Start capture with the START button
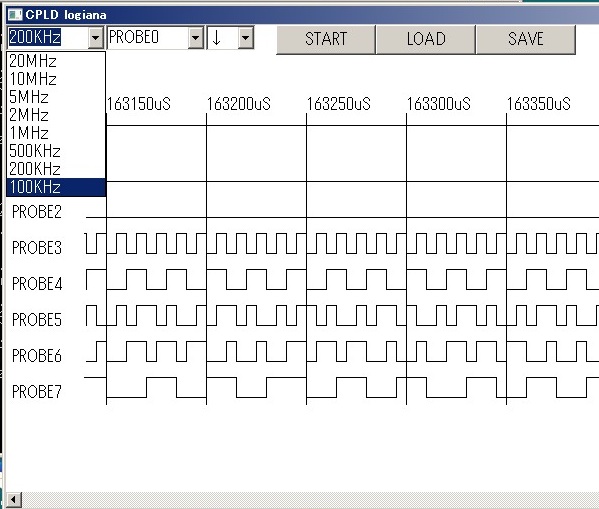This screenshot has height=509, width=599. coord(326,39)
